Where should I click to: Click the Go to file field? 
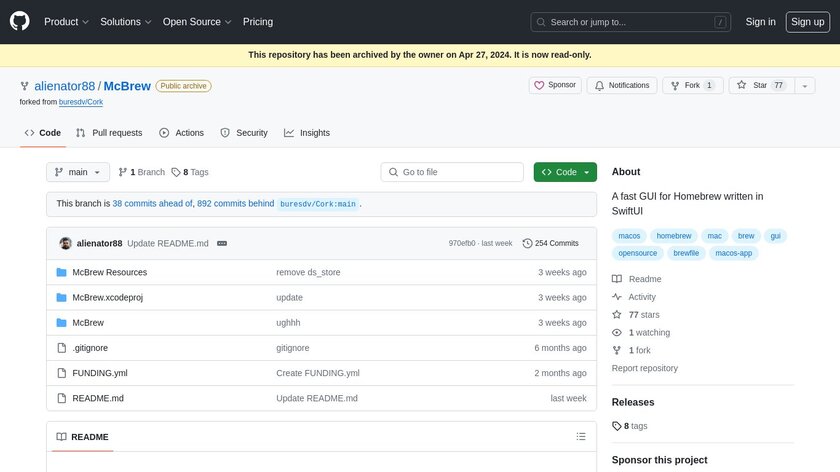click(x=452, y=172)
